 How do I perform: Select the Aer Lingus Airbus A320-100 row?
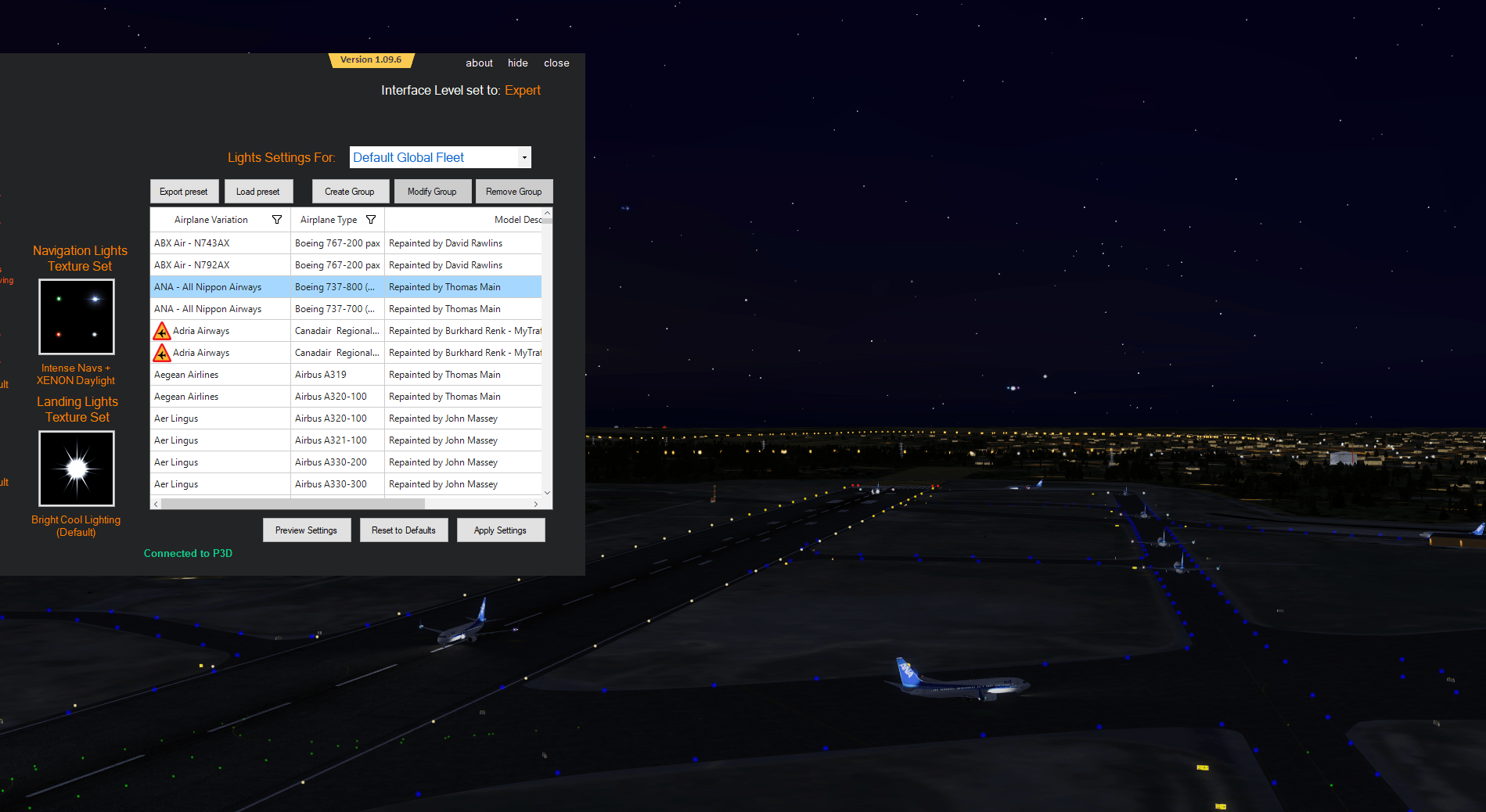346,419
